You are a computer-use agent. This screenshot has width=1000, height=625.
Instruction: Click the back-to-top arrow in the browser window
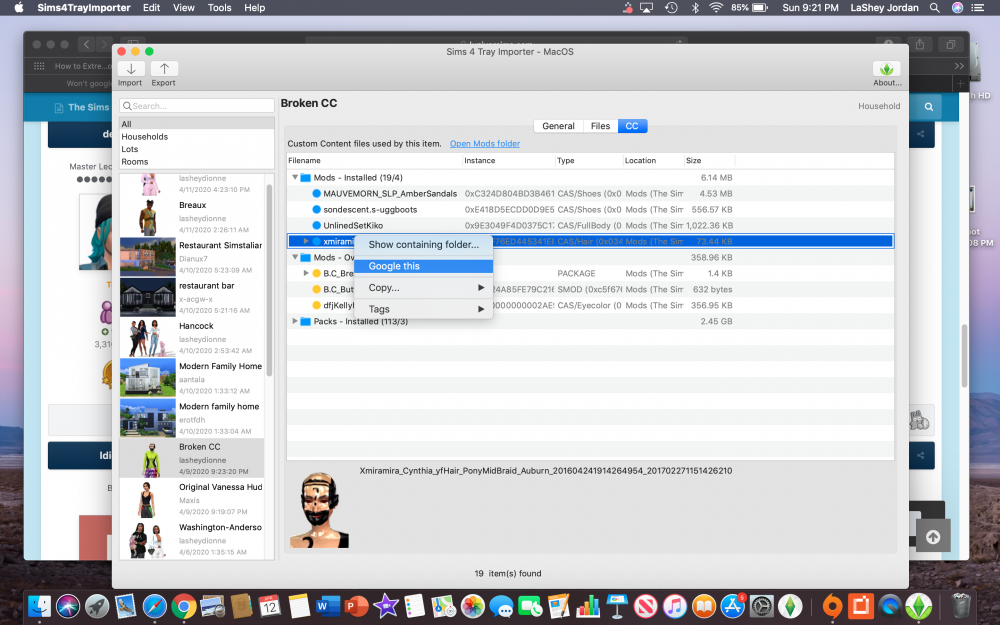pyautogui.click(x=932, y=537)
